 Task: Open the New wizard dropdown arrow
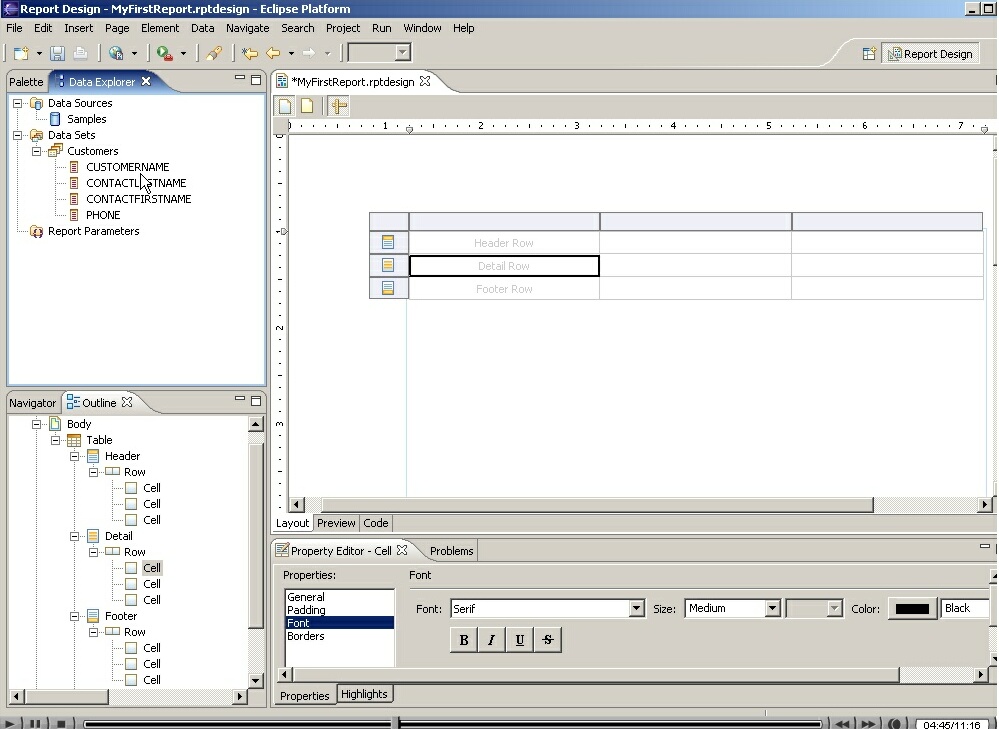[39, 54]
